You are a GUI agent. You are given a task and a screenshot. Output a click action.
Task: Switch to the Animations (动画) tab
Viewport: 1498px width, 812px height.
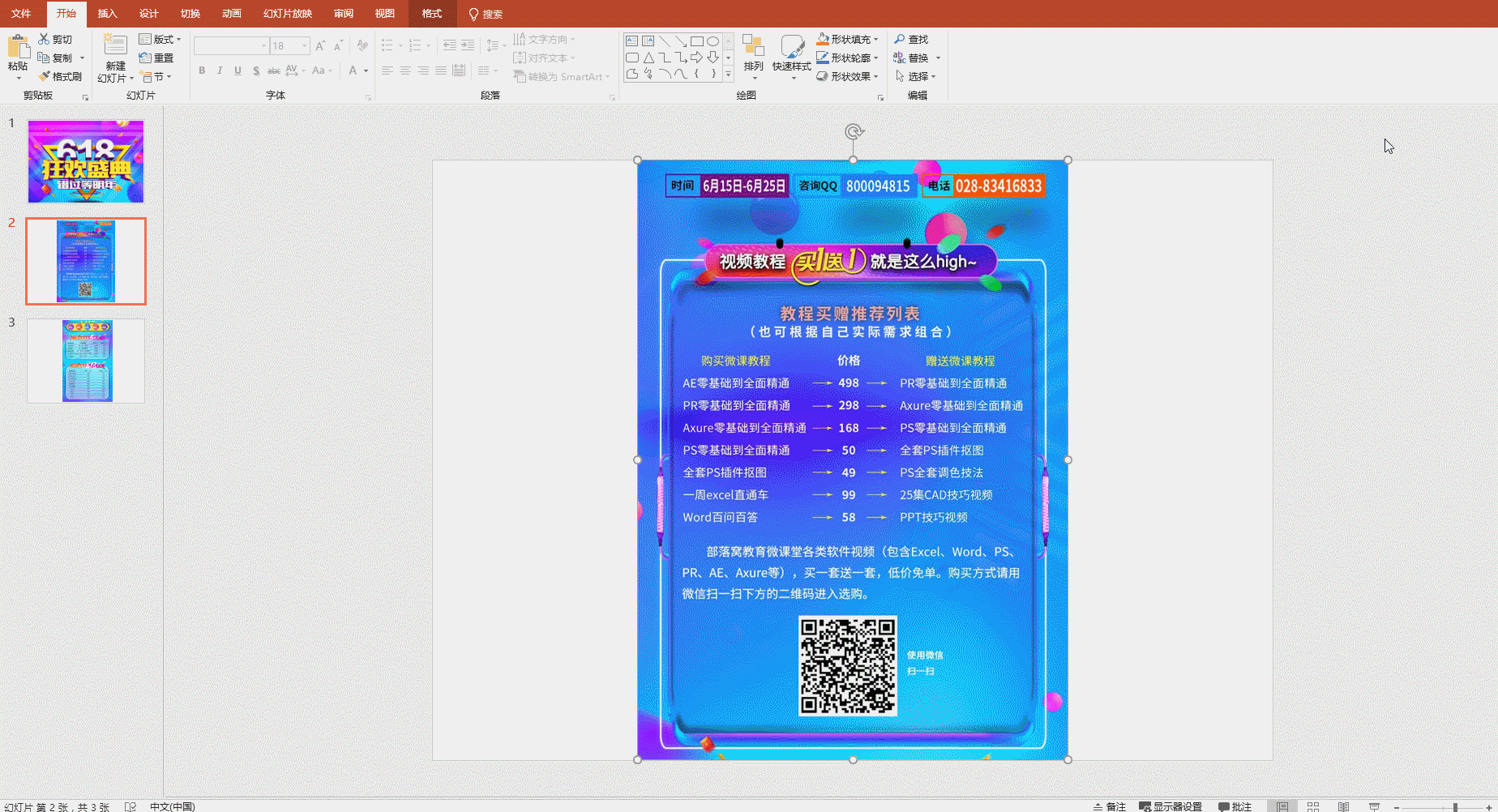click(231, 14)
